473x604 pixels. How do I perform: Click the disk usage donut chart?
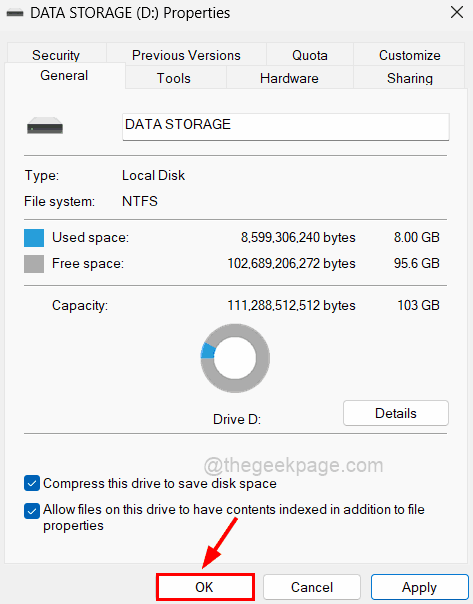pyautogui.click(x=235, y=358)
